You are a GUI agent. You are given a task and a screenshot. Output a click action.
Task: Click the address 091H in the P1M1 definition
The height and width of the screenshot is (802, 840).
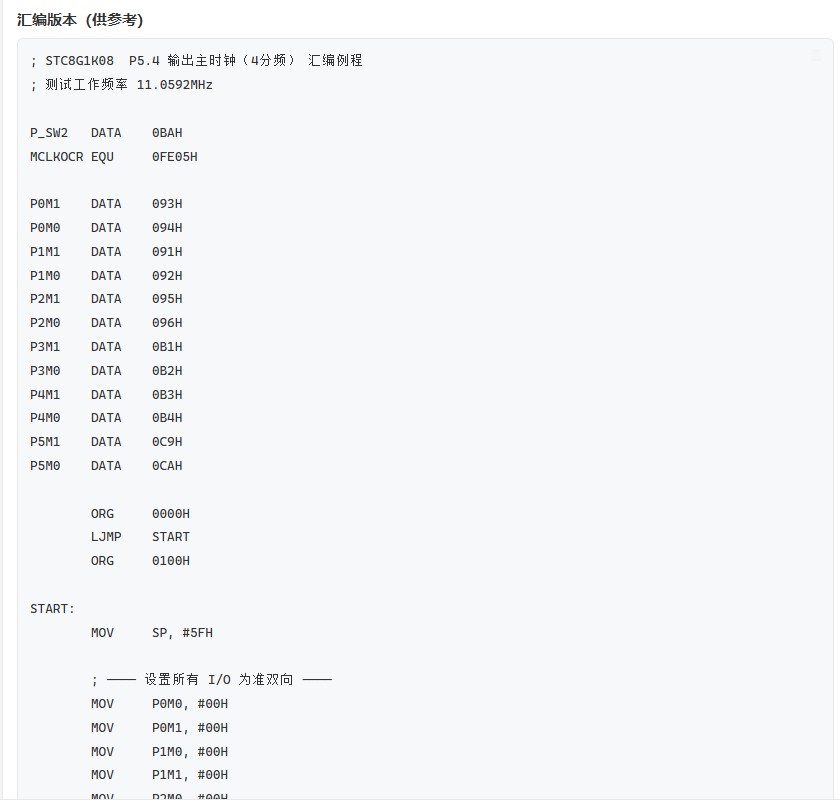[167, 252]
